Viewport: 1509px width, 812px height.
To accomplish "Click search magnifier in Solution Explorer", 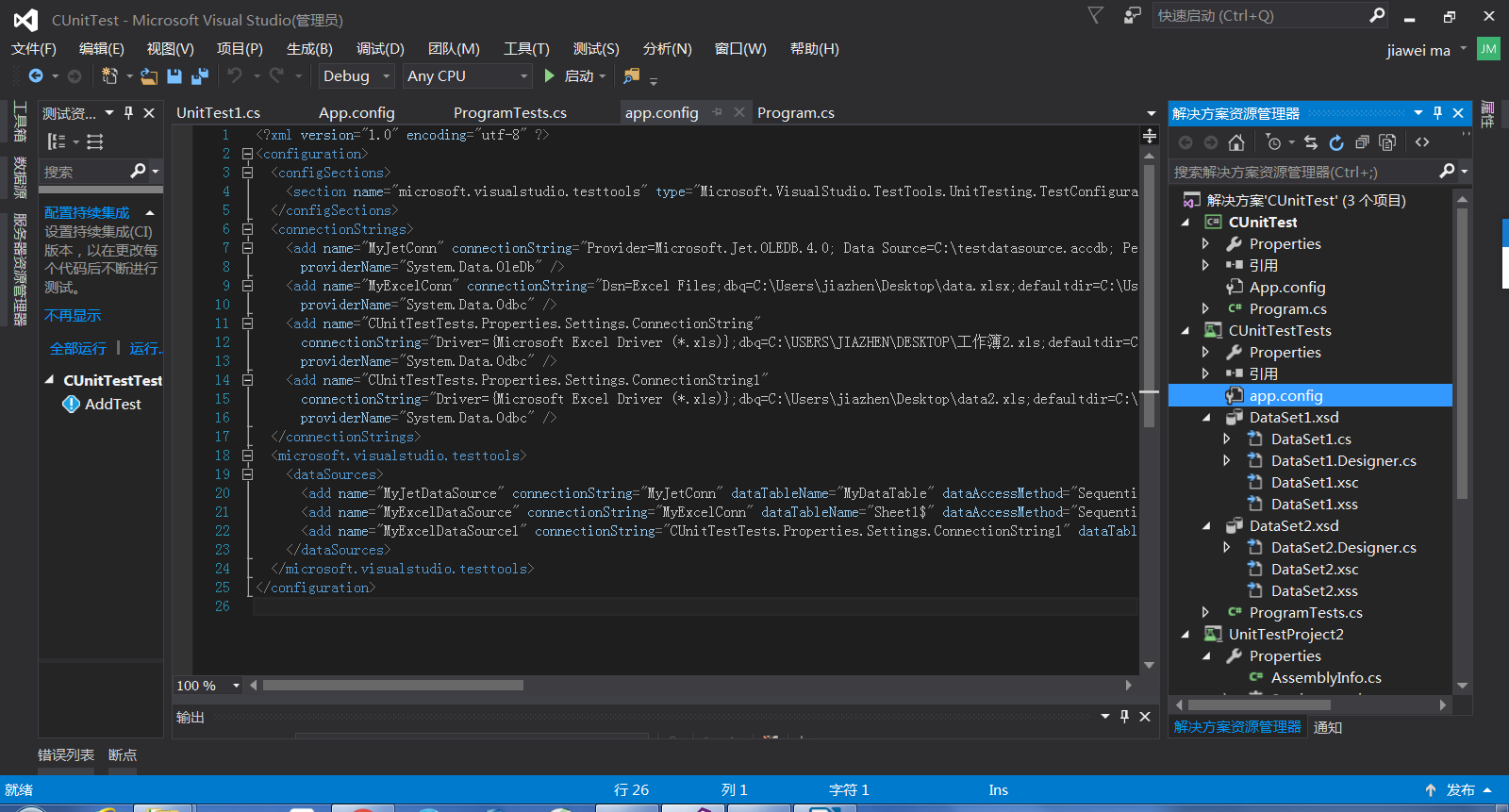I will 1447,171.
